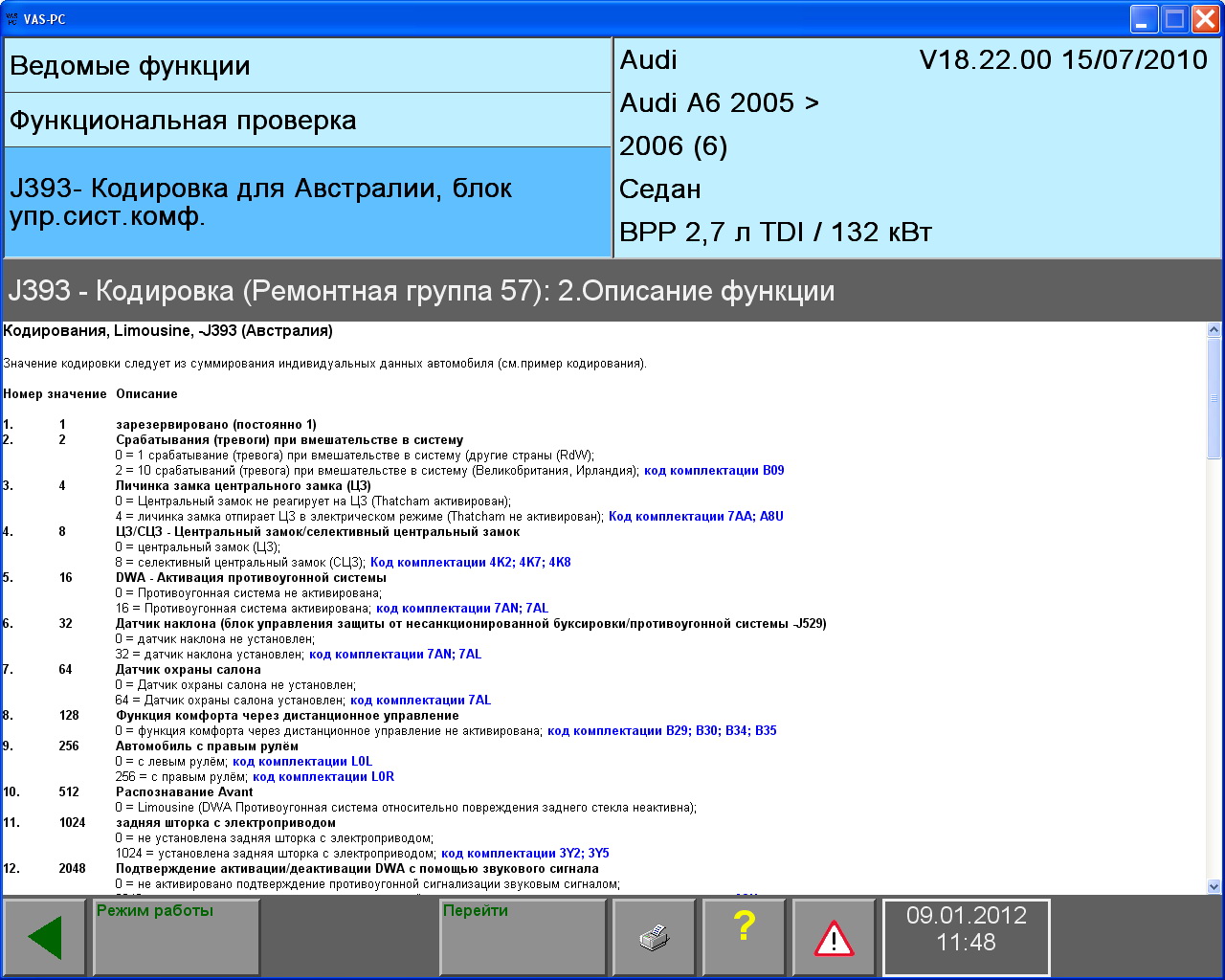The height and width of the screenshot is (980, 1225).
Task: Click "Функция комфорта через дистанционное управление"
Action: point(287,716)
